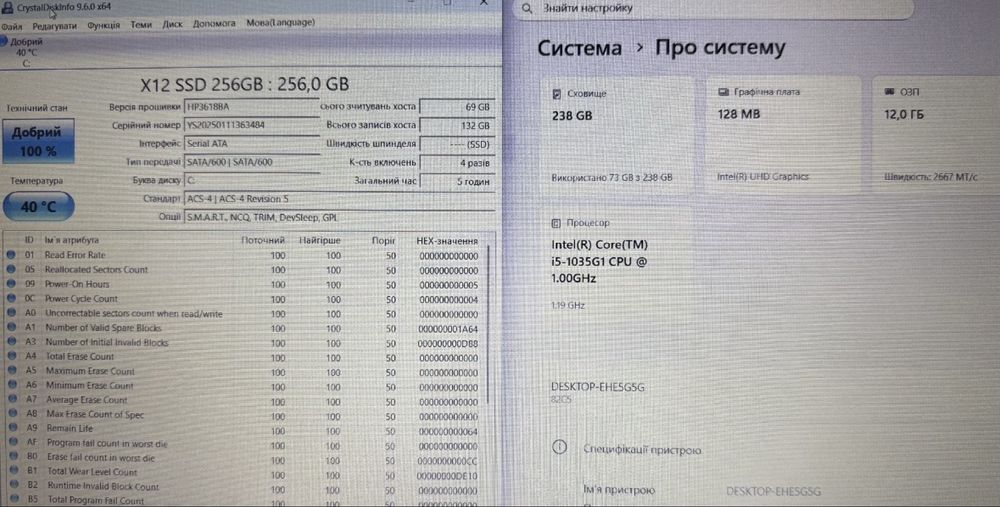This screenshot has height=507, width=1000.
Task: Click the Специфікації пристрою section header
Action: pos(642,450)
